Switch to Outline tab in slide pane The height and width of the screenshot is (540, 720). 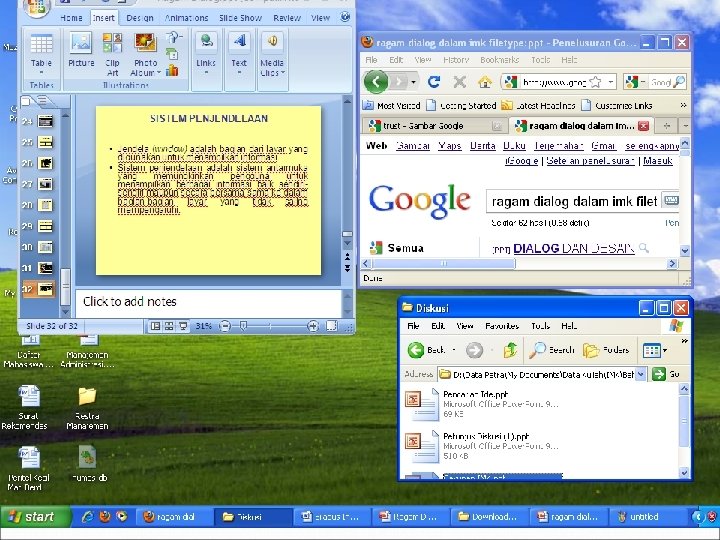tap(43, 101)
